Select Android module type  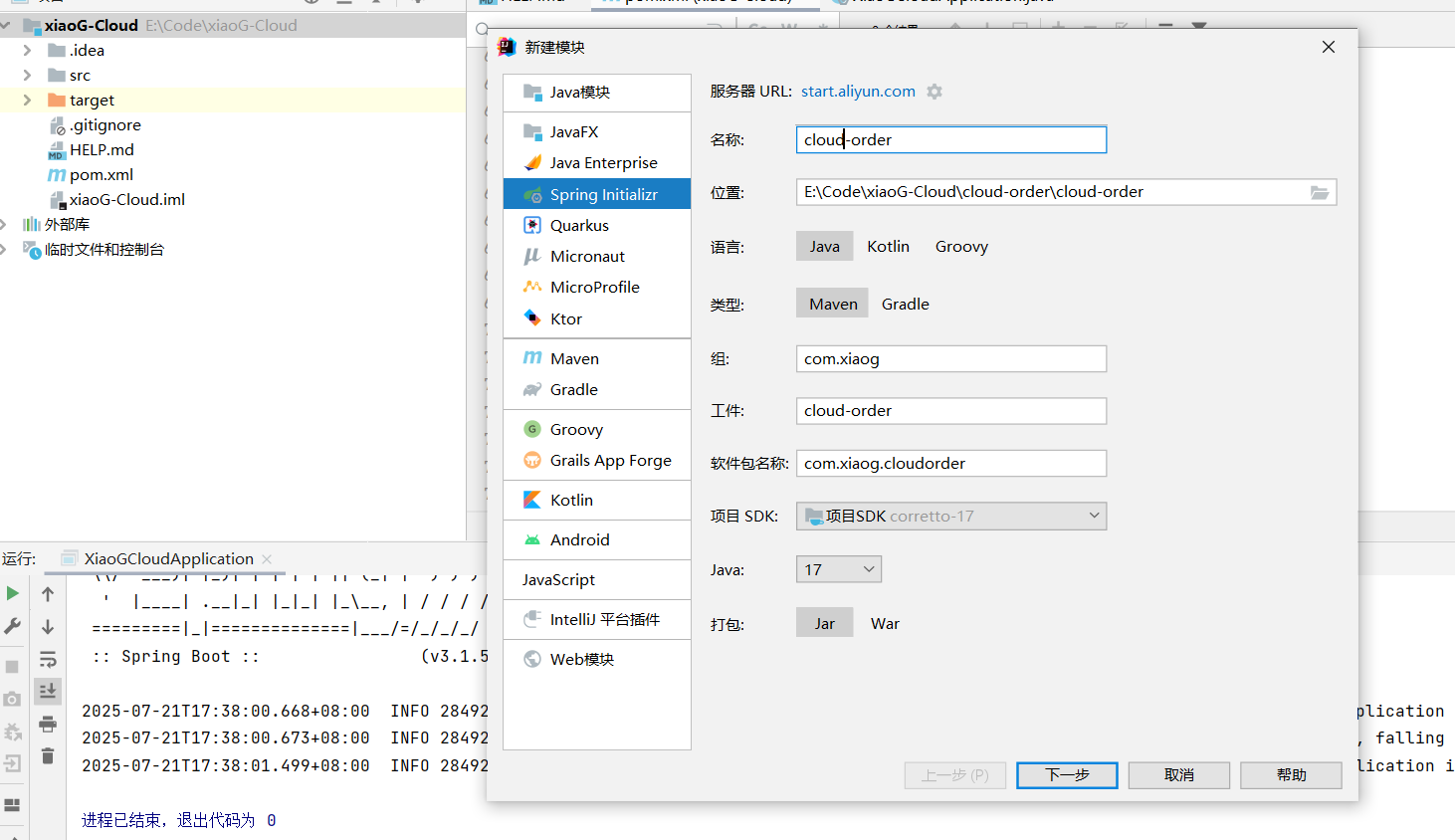tap(597, 539)
